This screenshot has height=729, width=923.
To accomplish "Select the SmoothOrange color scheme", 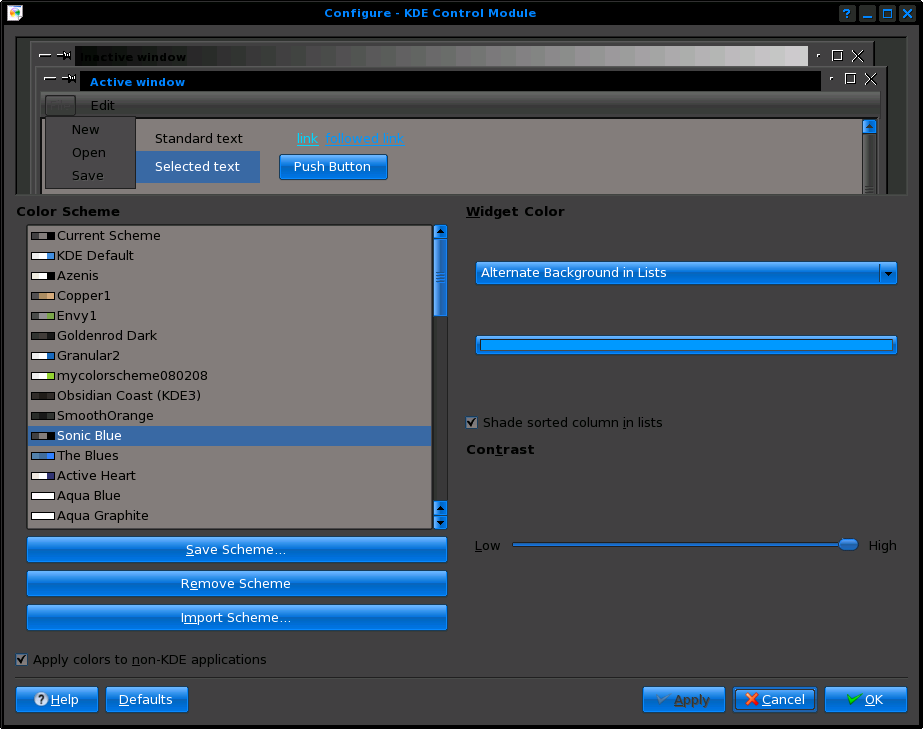I will point(230,416).
